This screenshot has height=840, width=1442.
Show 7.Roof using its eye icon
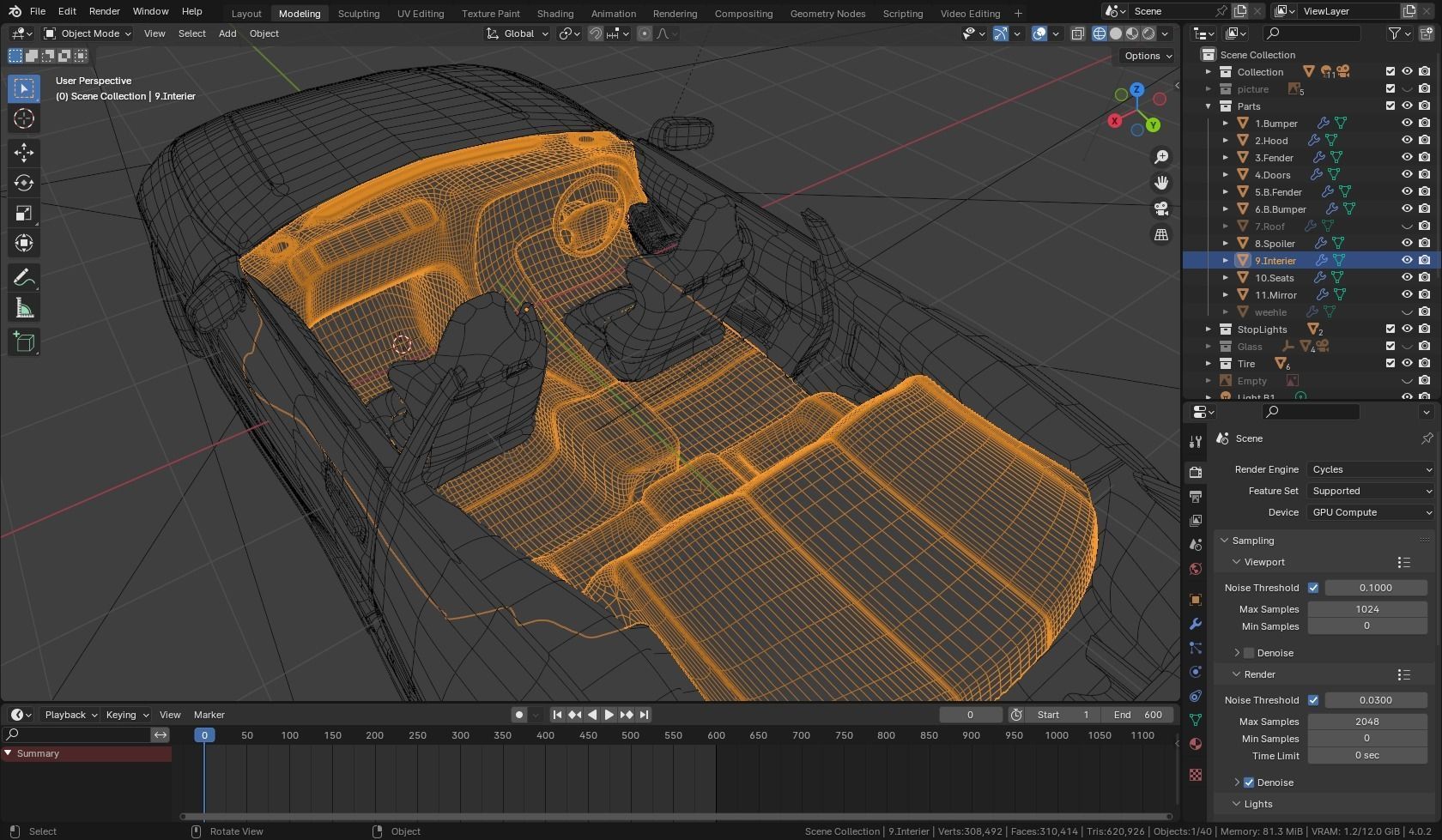click(1407, 226)
